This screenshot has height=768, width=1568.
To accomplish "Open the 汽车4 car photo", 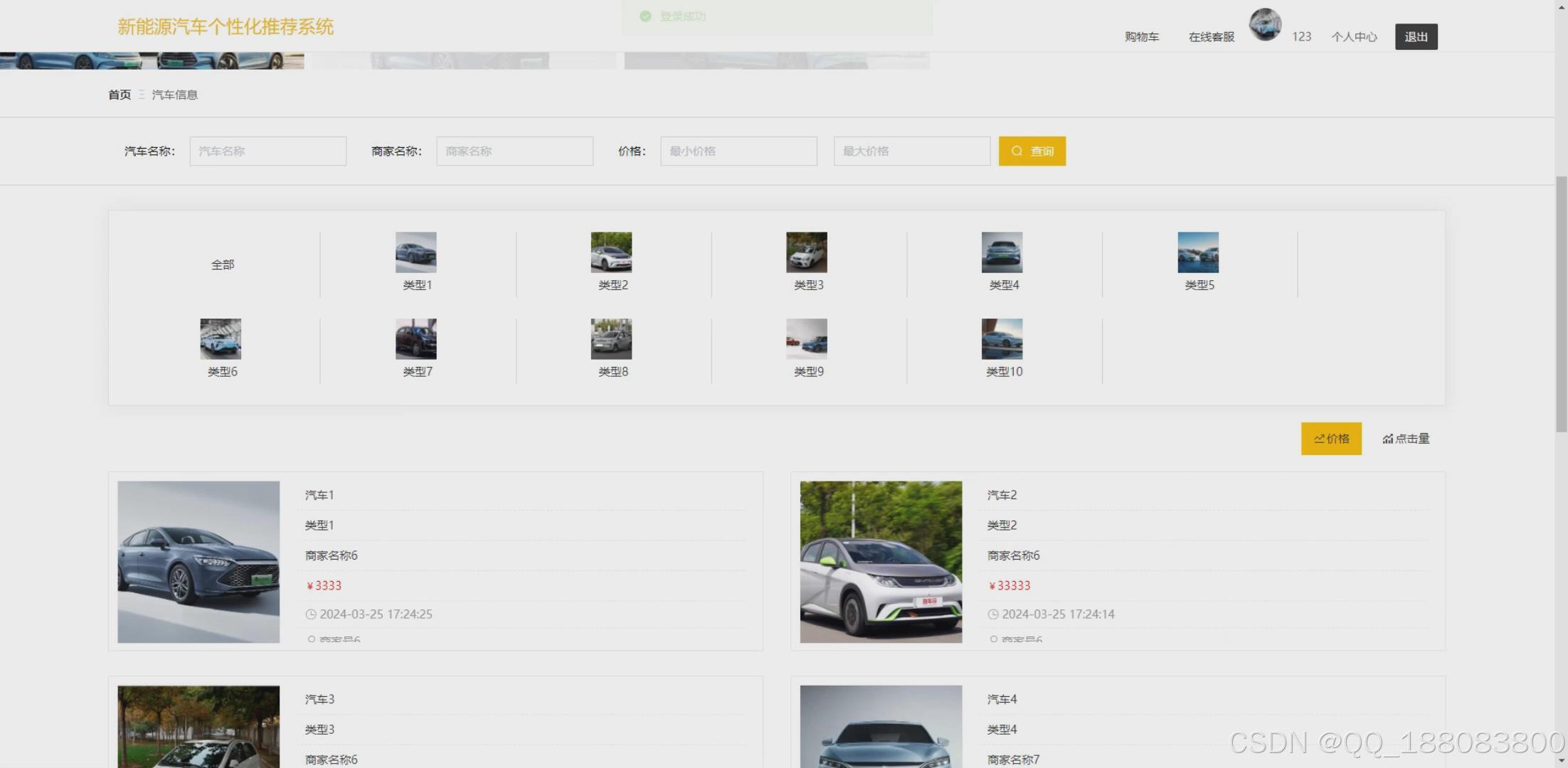I will pyautogui.click(x=881, y=726).
